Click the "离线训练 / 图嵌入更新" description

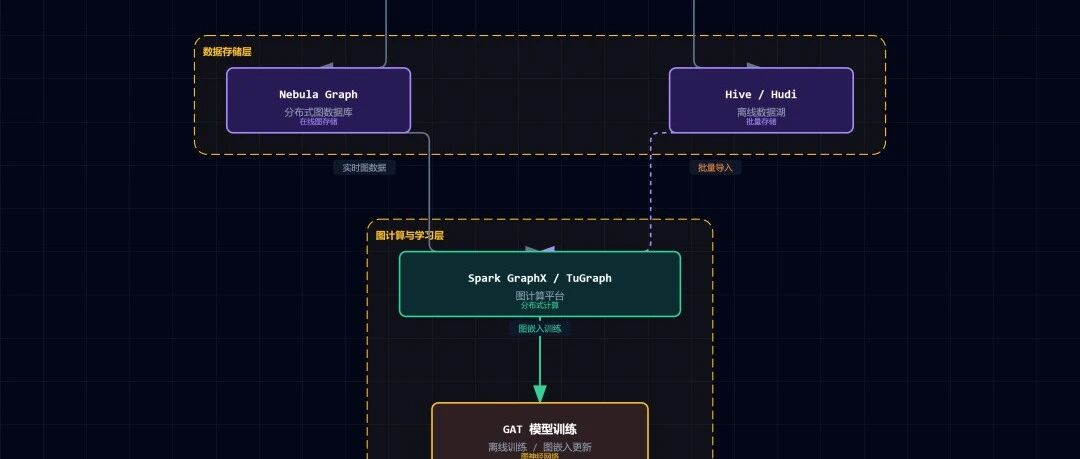pos(540,447)
